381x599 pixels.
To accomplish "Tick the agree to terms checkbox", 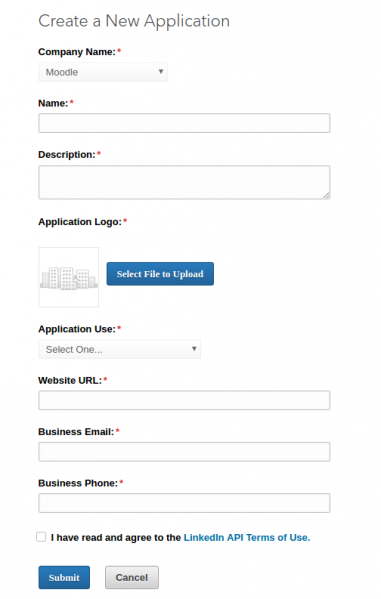I will click(x=41, y=537).
